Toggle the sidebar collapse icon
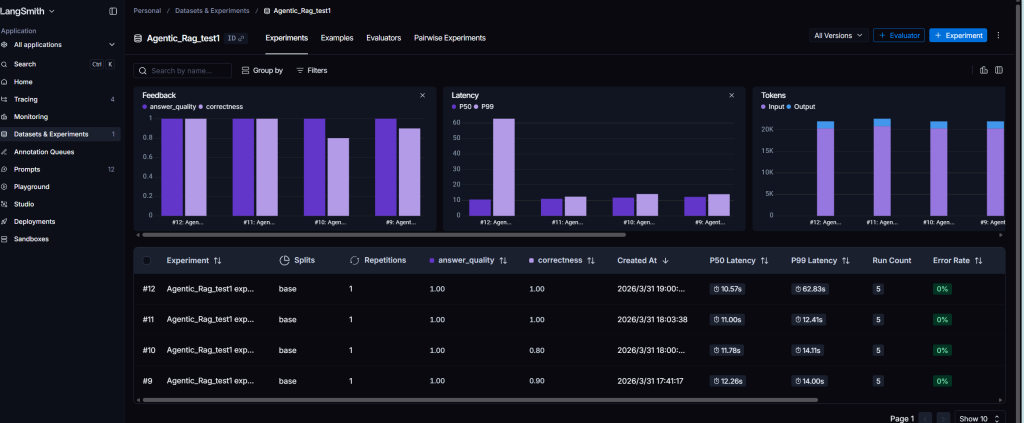This screenshot has height=423, width=1024. tap(113, 11)
